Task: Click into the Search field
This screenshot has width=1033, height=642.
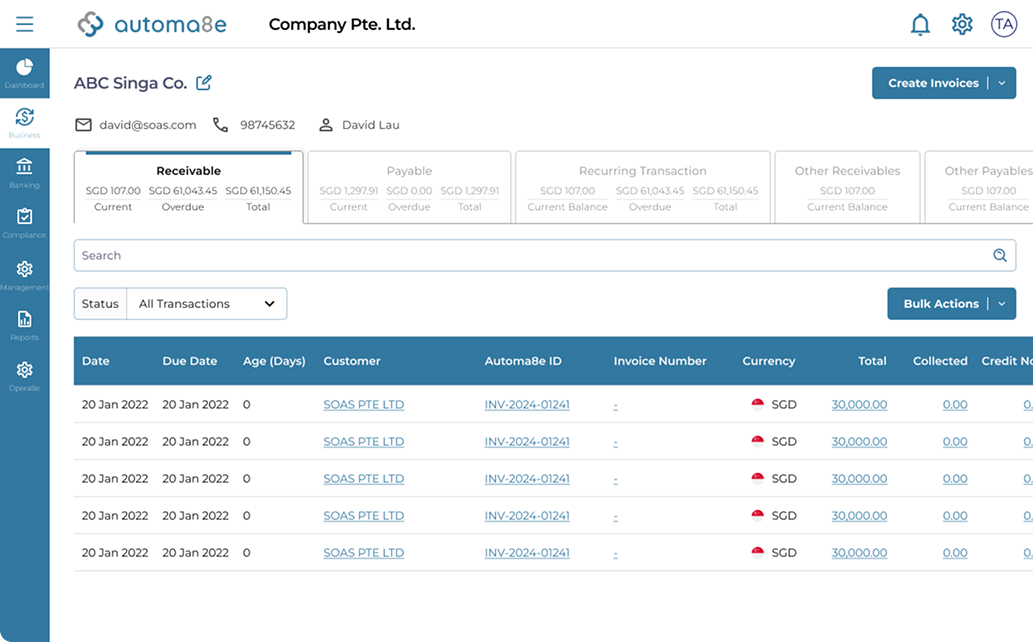Action: tap(544, 255)
